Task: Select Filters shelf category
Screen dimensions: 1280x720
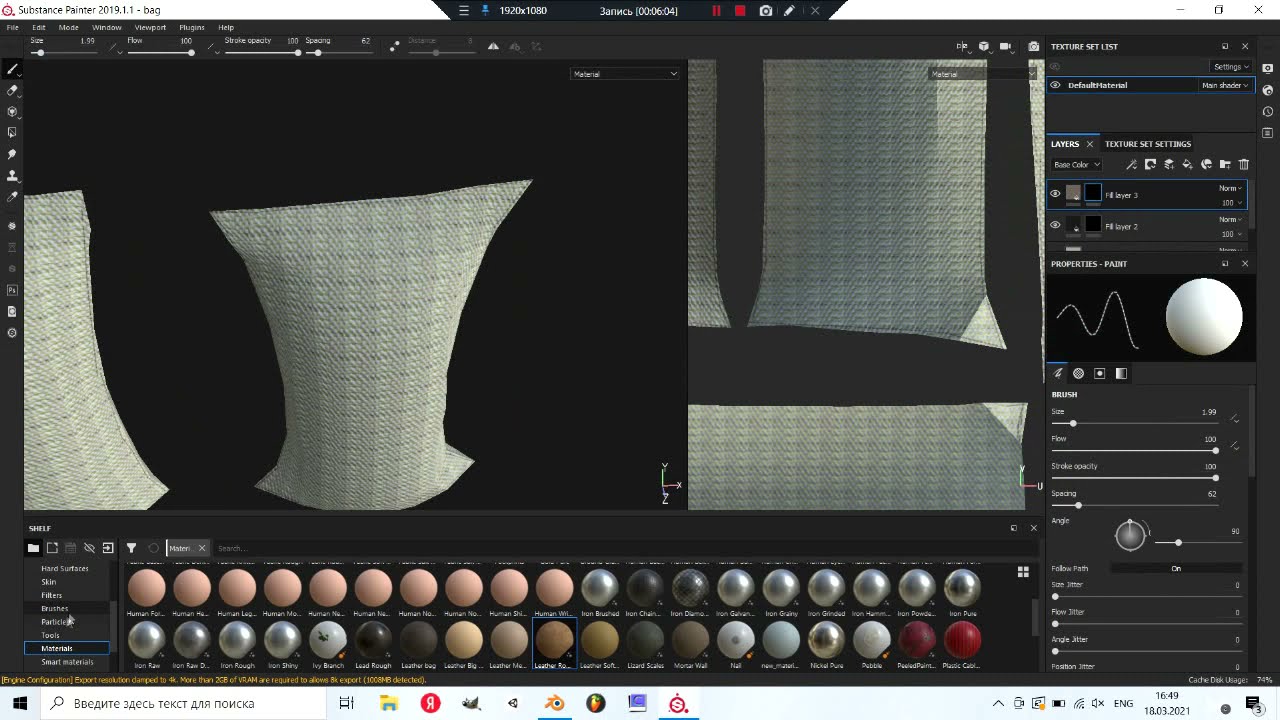Action: pyautogui.click(x=51, y=595)
